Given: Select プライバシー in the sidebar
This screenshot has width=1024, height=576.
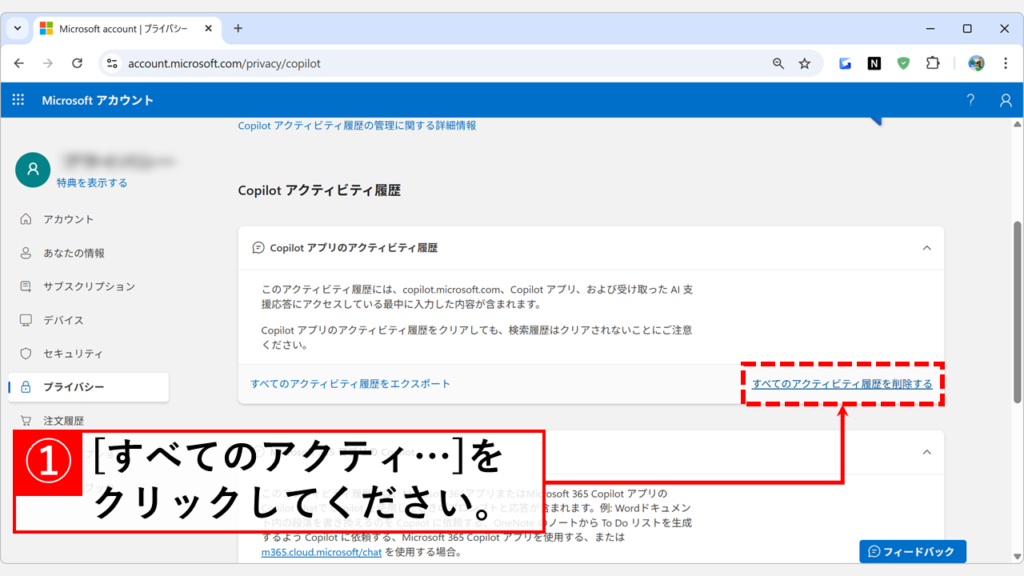Looking at the screenshot, I should point(73,387).
